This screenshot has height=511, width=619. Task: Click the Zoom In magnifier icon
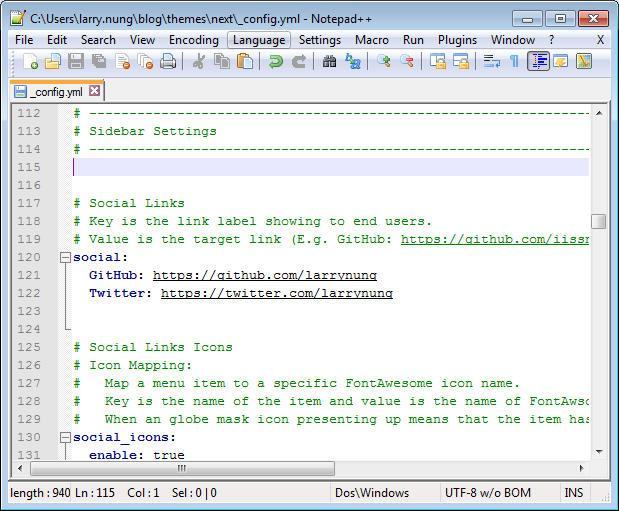point(383,62)
